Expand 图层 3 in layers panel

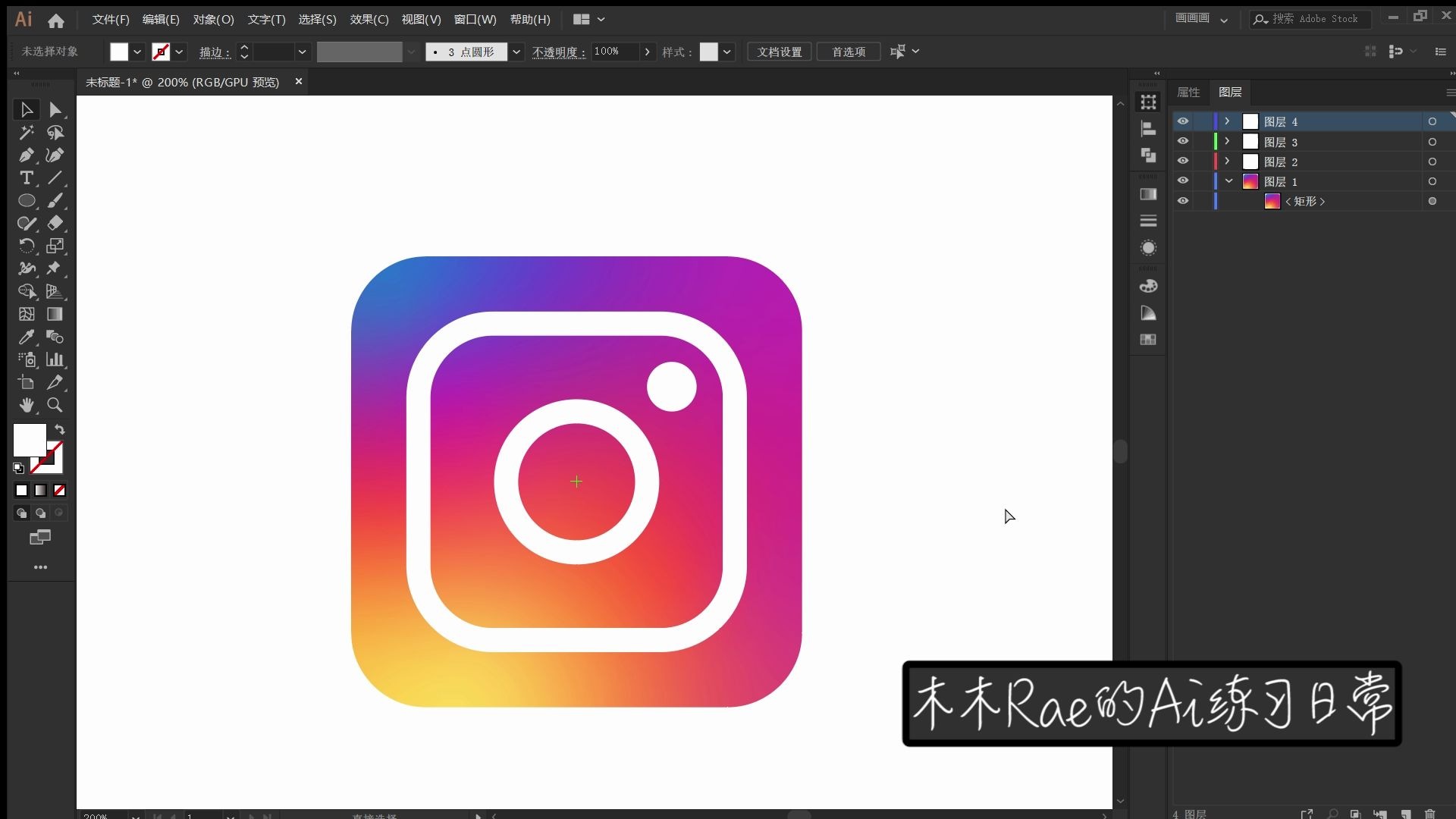1227,141
